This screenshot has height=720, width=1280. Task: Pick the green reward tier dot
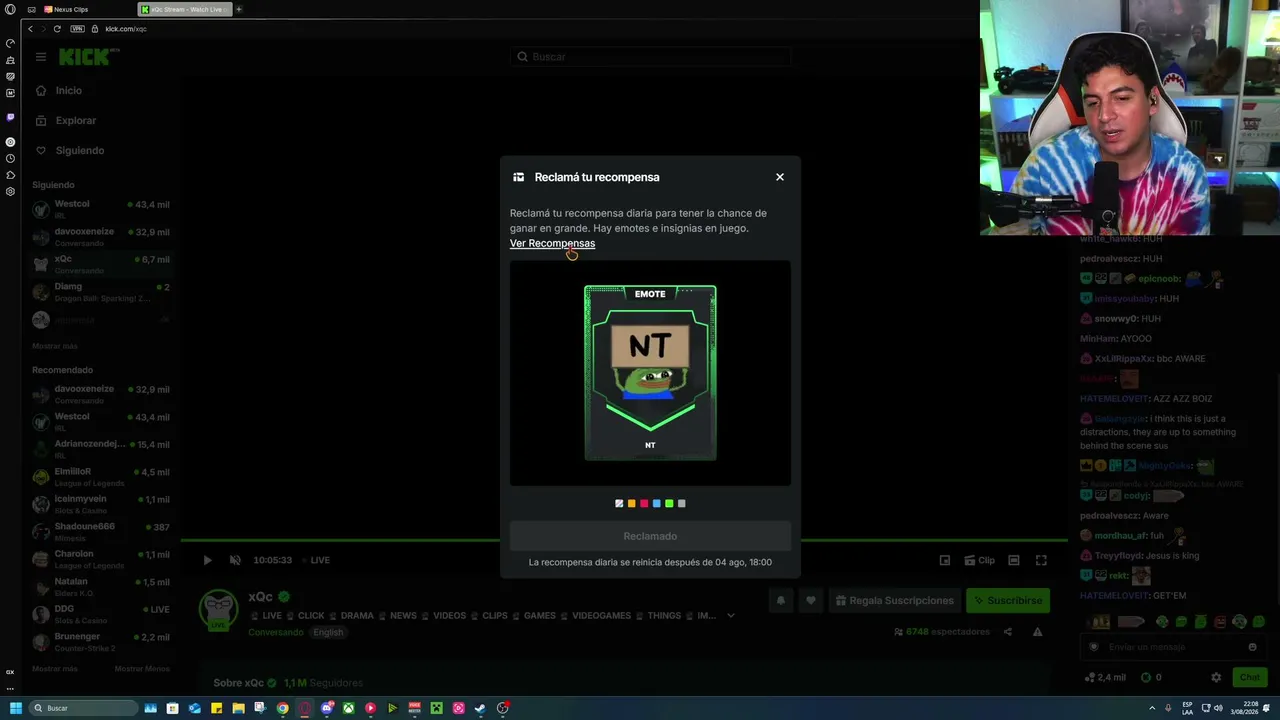[x=669, y=504]
